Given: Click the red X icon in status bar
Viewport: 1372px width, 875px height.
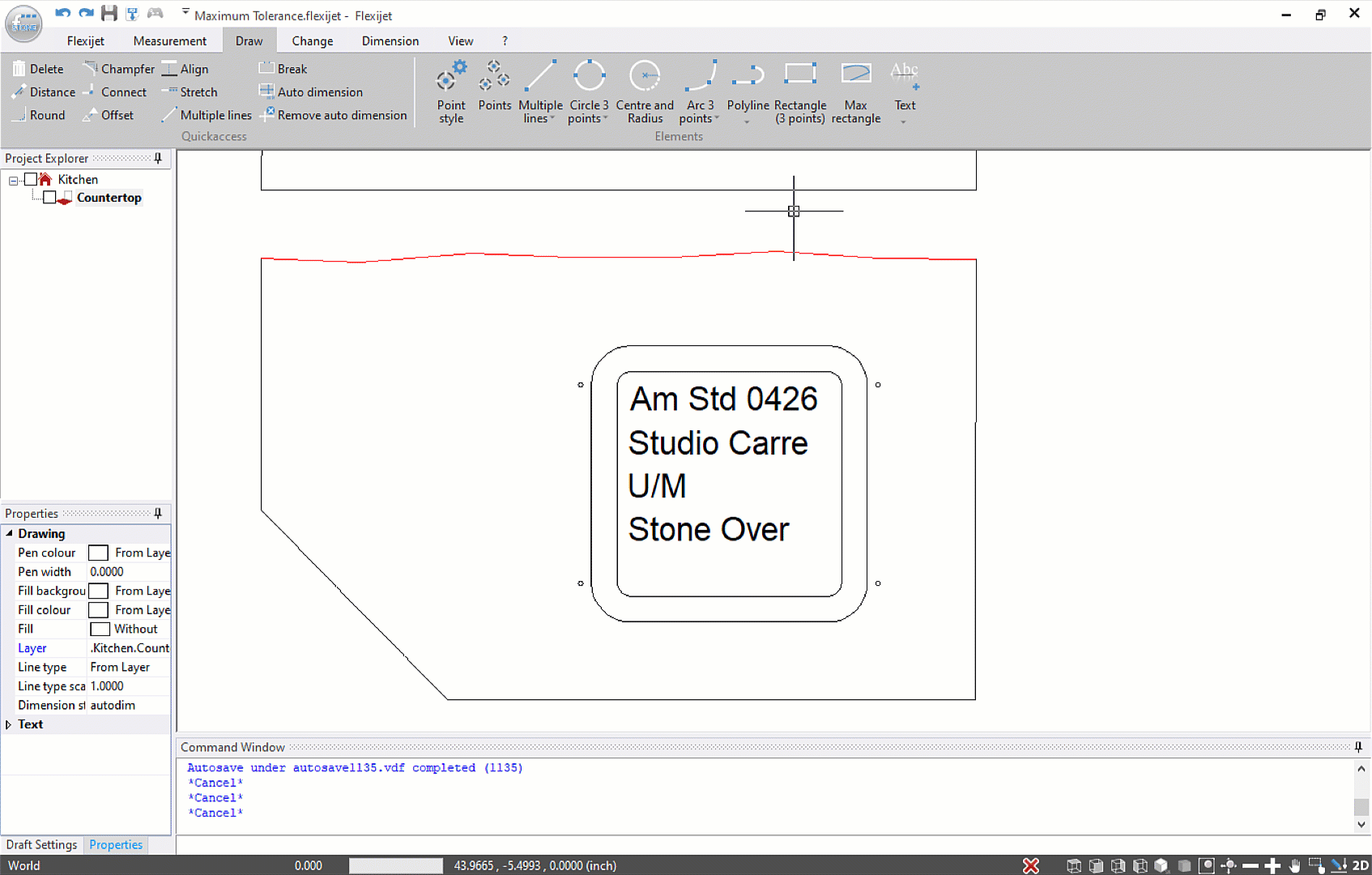Looking at the screenshot, I should tap(1030, 865).
